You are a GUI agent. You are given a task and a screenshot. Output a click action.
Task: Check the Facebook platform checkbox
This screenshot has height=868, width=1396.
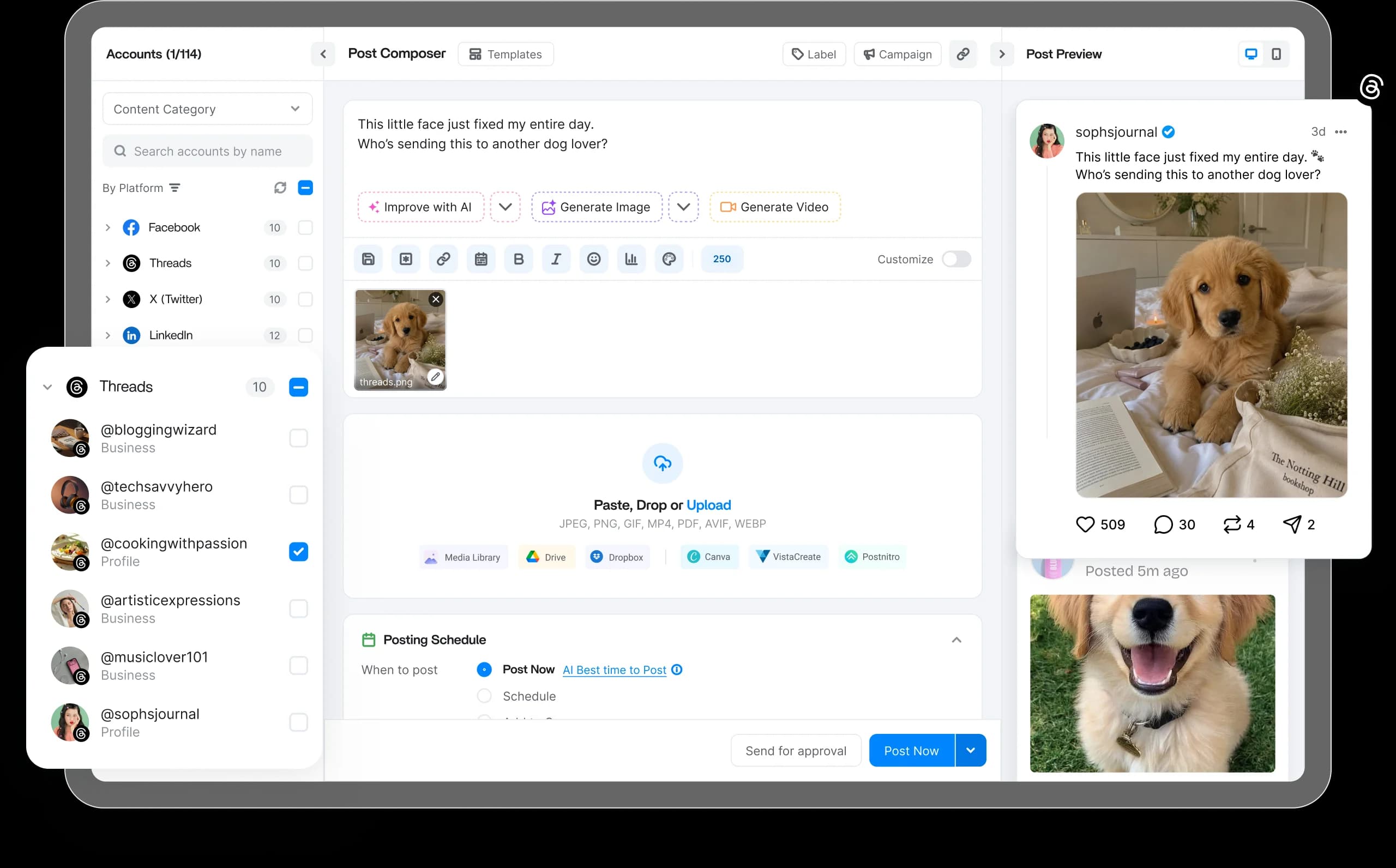(x=305, y=227)
